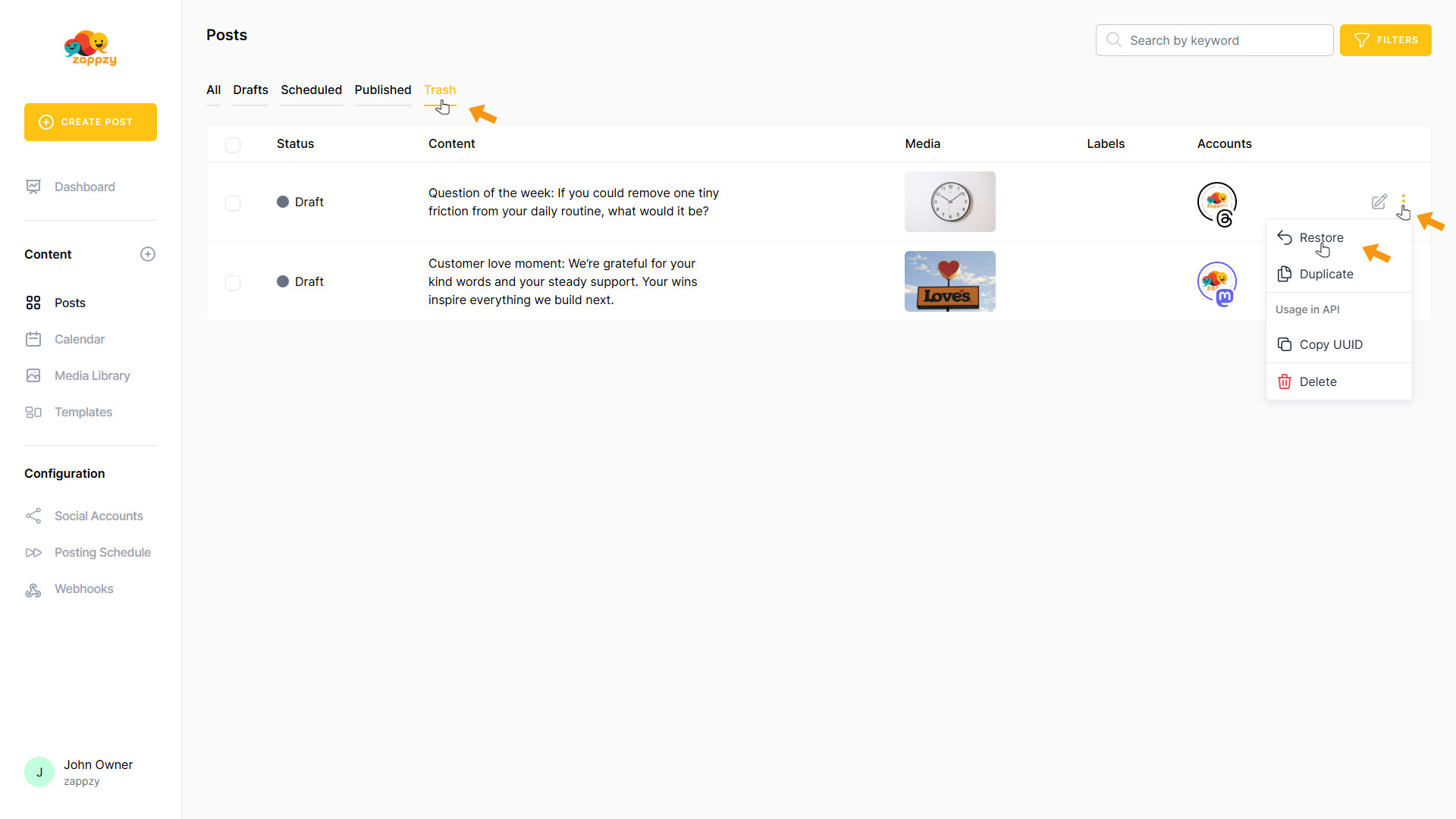Click the plus icon next to Content
Viewport: 1456px width, 819px height.
click(x=148, y=254)
